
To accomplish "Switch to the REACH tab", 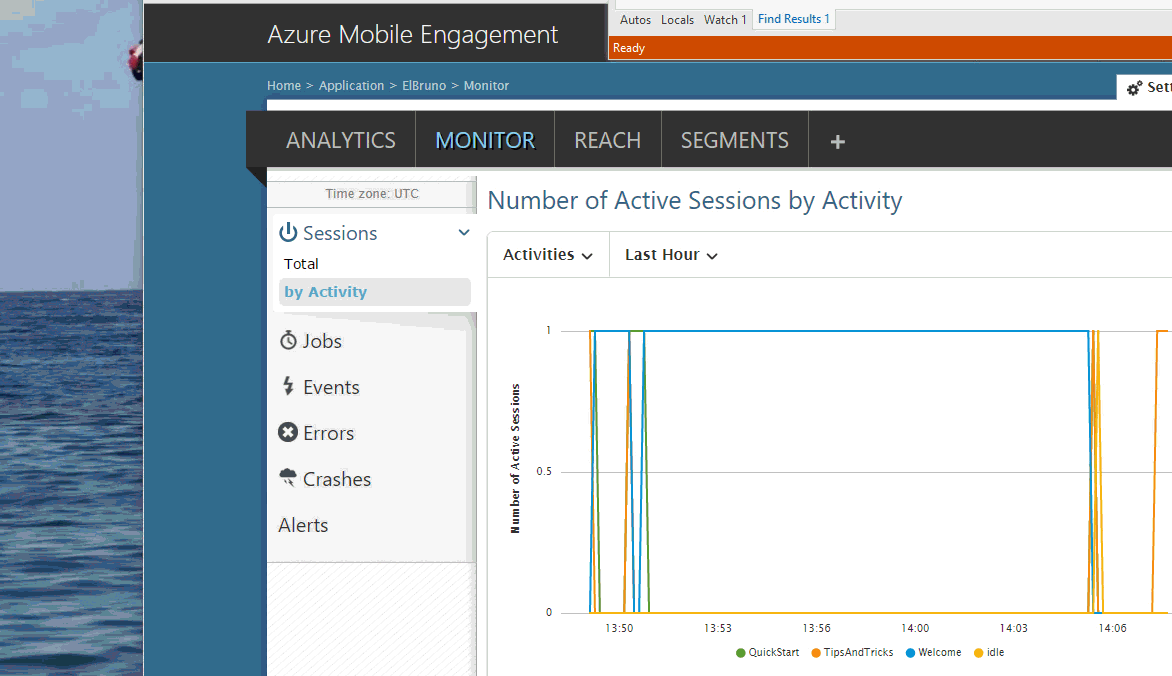I will (x=607, y=141).
